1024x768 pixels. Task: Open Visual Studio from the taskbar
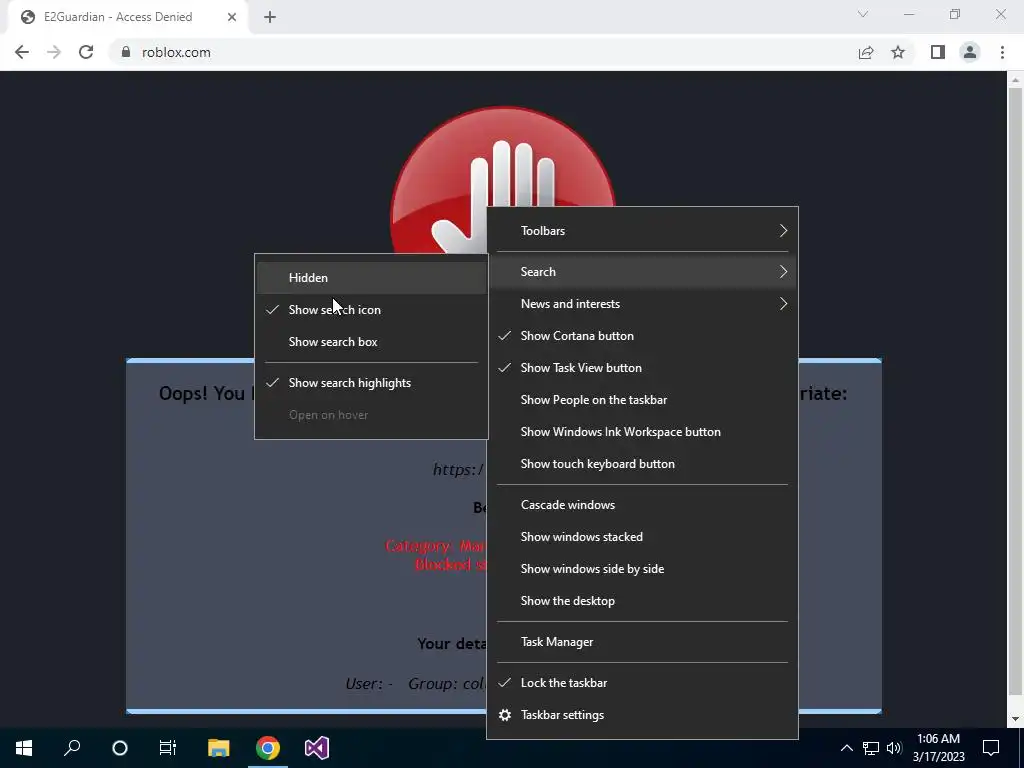(317, 748)
